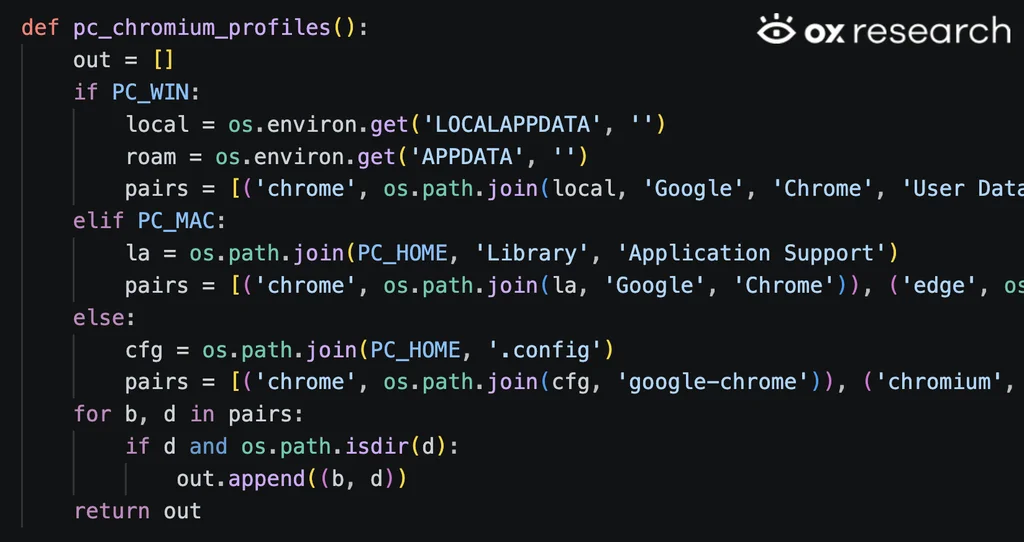The image size is (1024, 542).
Task: Click the 'edge' string literal
Action: click(x=938, y=285)
